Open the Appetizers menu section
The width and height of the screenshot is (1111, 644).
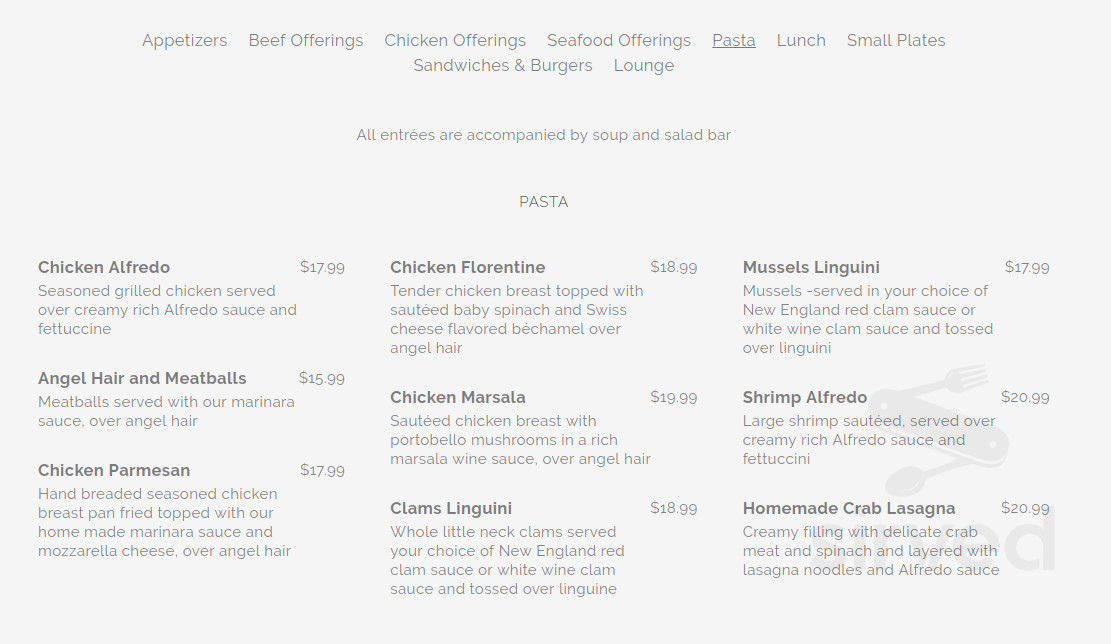(184, 40)
